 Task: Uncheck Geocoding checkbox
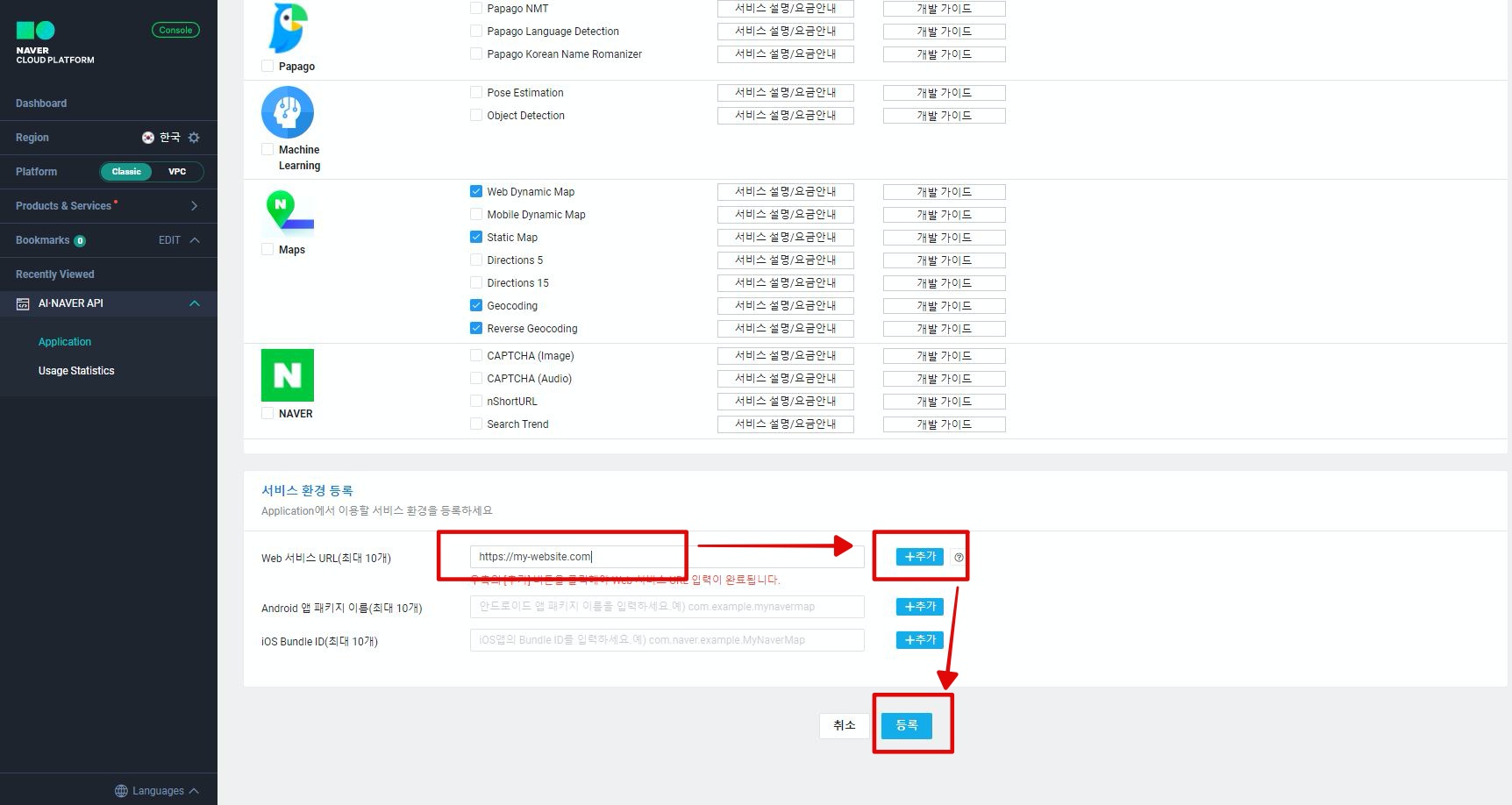pos(476,305)
